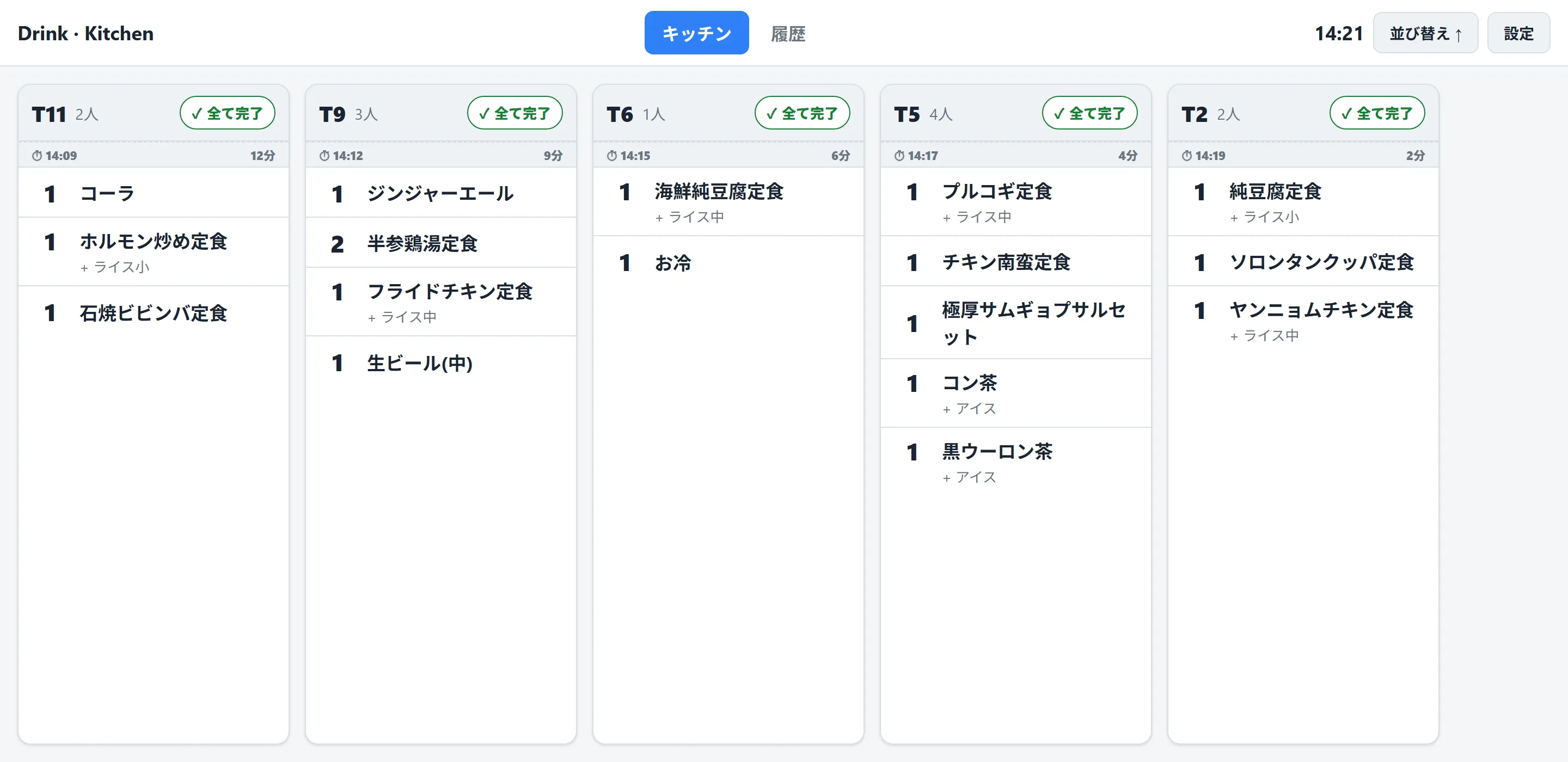
Task: Tap the ヤンニョムチキン定食 item
Action: 1303,320
